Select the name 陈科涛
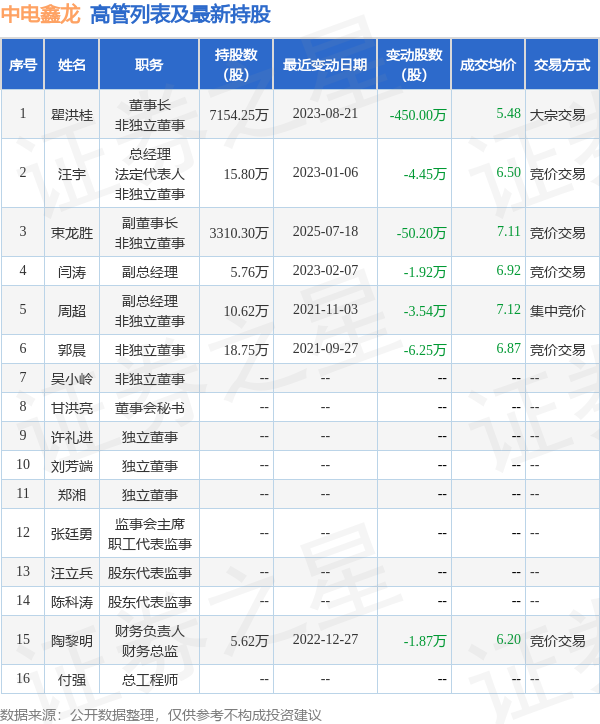The image size is (600, 724). click(72, 602)
